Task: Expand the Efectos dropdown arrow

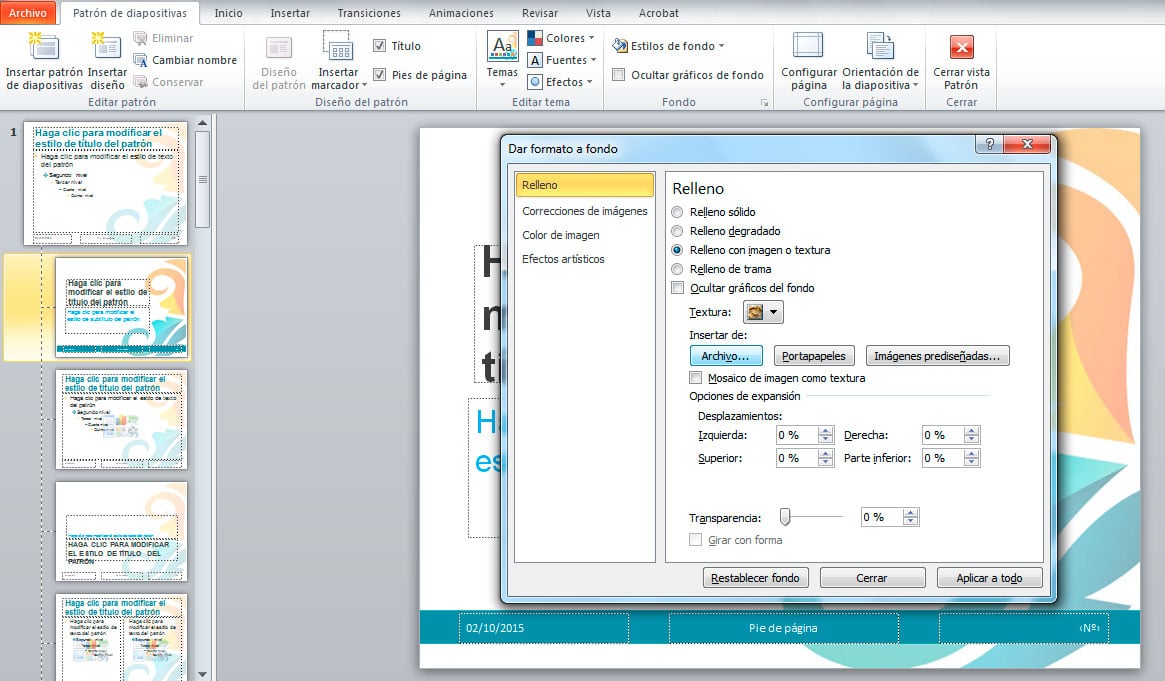Action: [588, 82]
